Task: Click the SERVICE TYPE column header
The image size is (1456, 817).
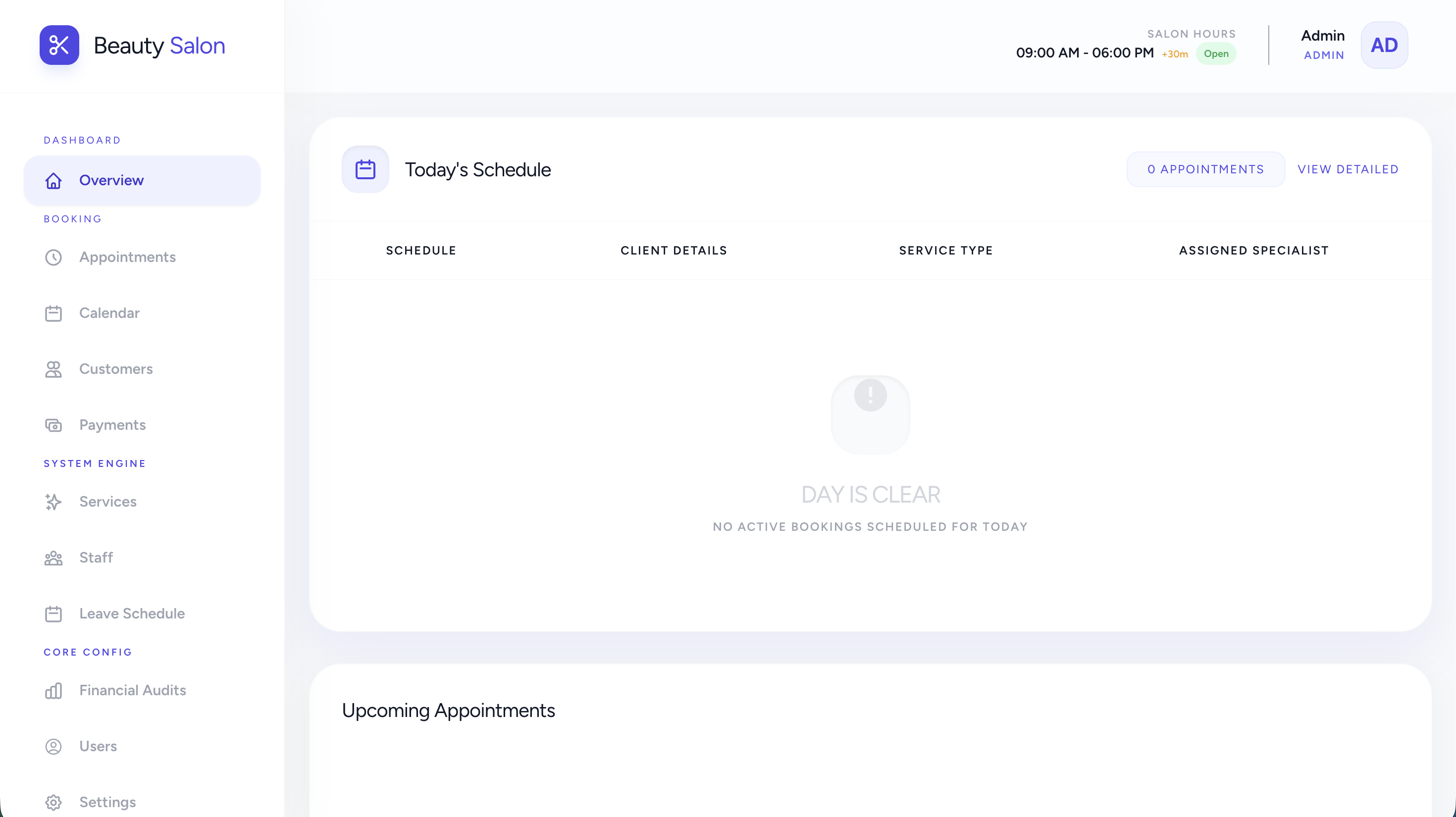Action: (945, 251)
